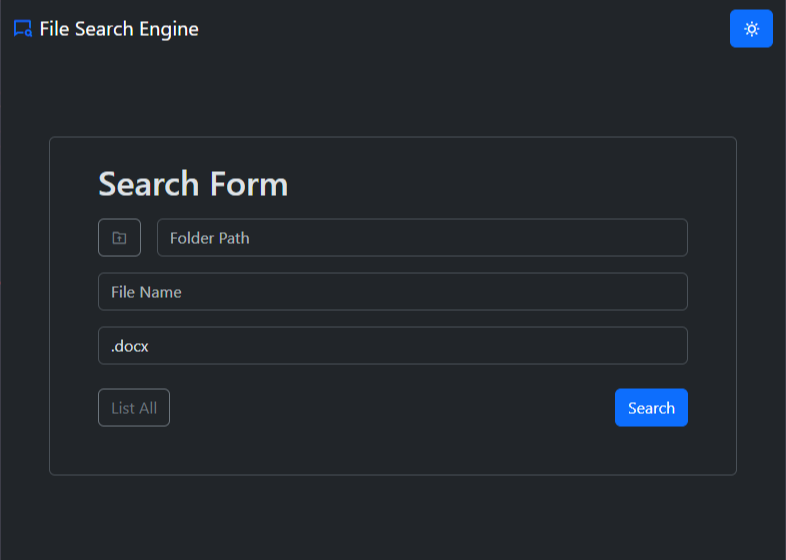The width and height of the screenshot is (786, 560).
Task: Toggle light mode with the sun icon
Action: 751,29
